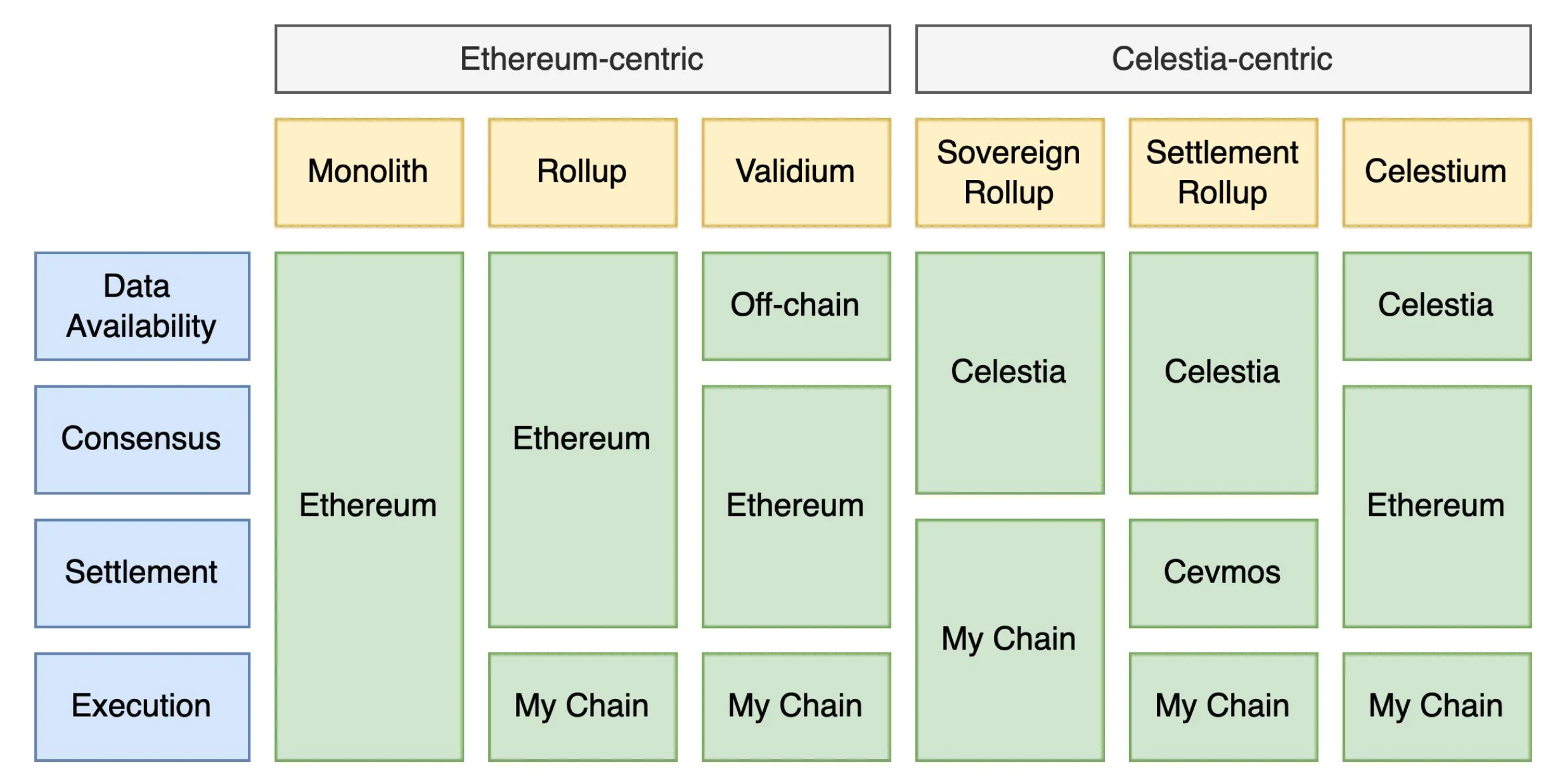
Task: Click the Rollup column header
Action: coord(583,172)
